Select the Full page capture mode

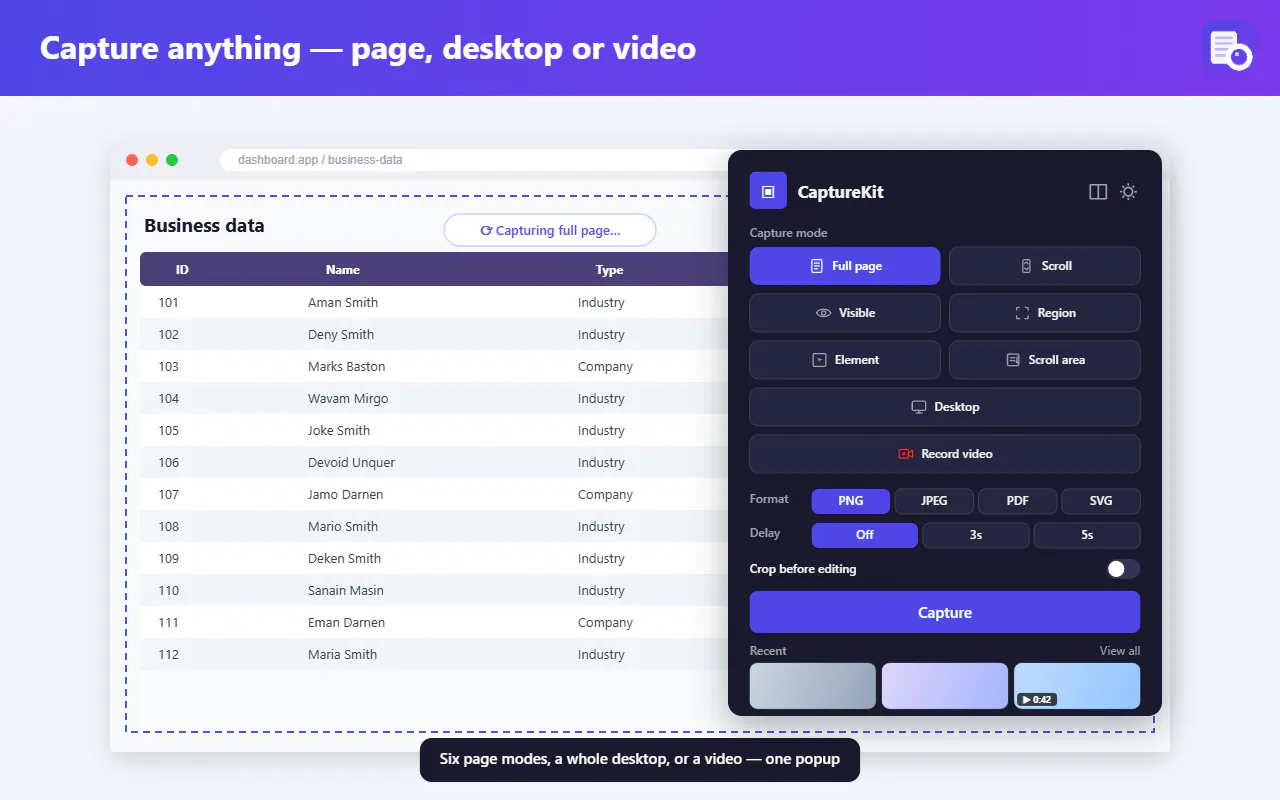(x=845, y=266)
